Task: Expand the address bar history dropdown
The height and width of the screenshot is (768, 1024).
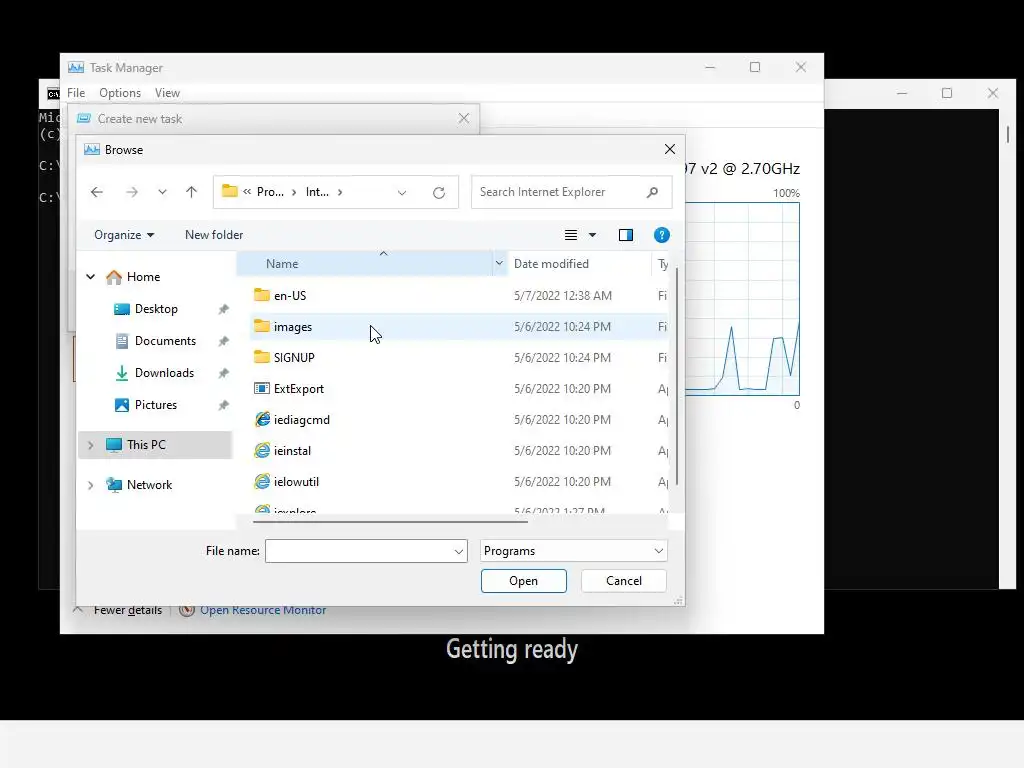Action: pyautogui.click(x=402, y=193)
